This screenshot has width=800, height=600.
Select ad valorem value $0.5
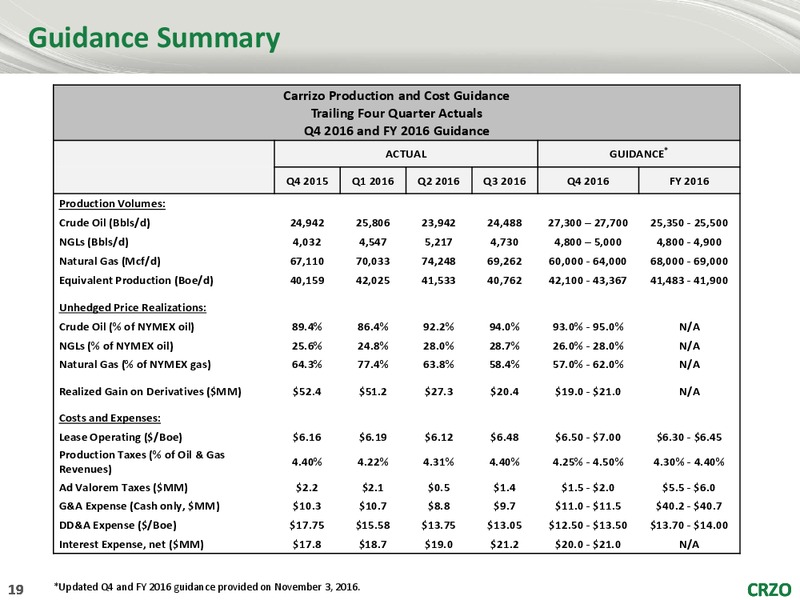tap(438, 488)
